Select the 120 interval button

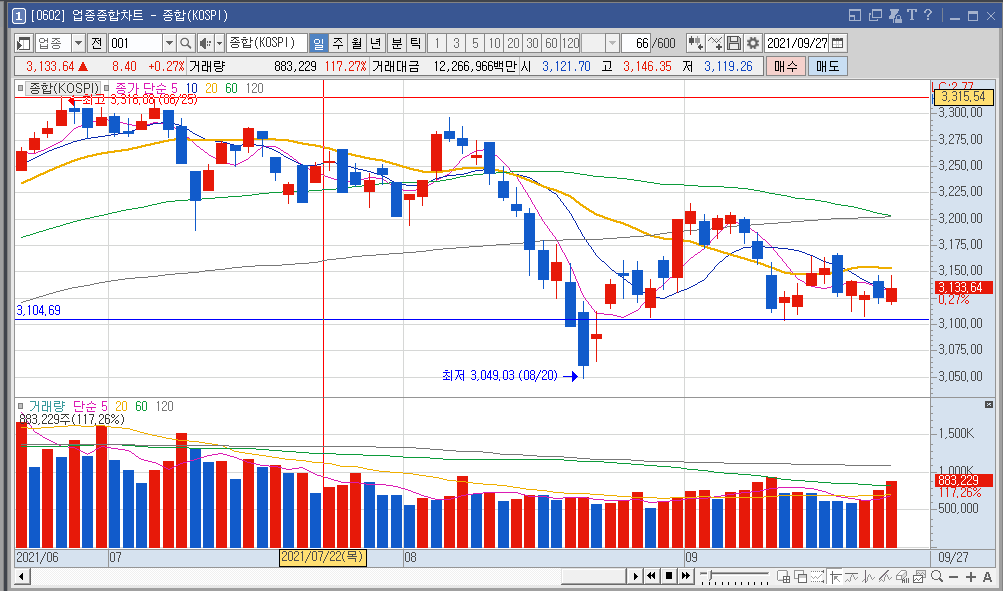tap(571, 43)
